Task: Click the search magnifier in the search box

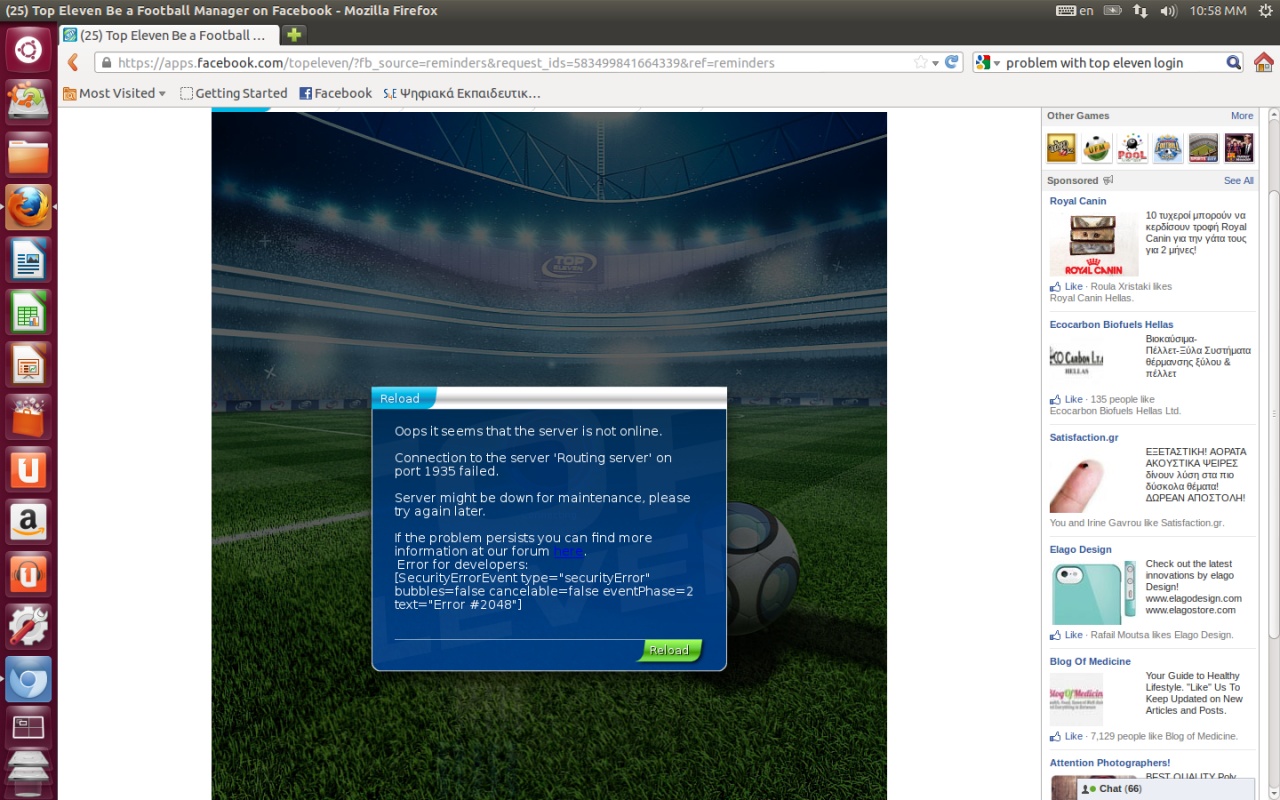Action: (x=1234, y=62)
